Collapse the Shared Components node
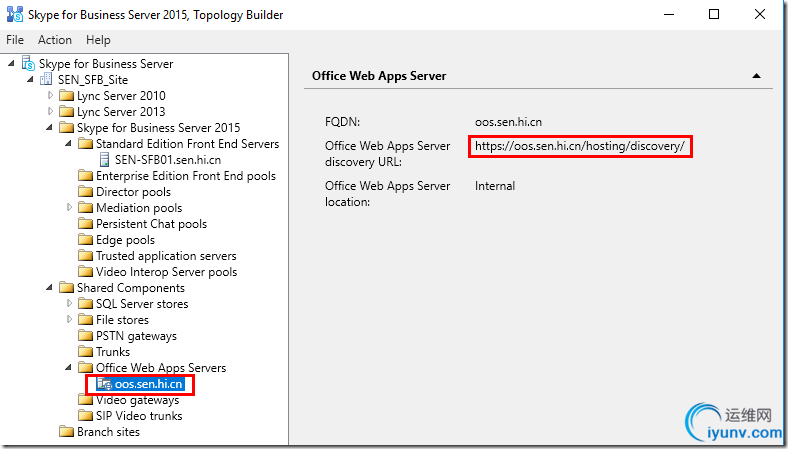788x449 pixels. coord(49,288)
